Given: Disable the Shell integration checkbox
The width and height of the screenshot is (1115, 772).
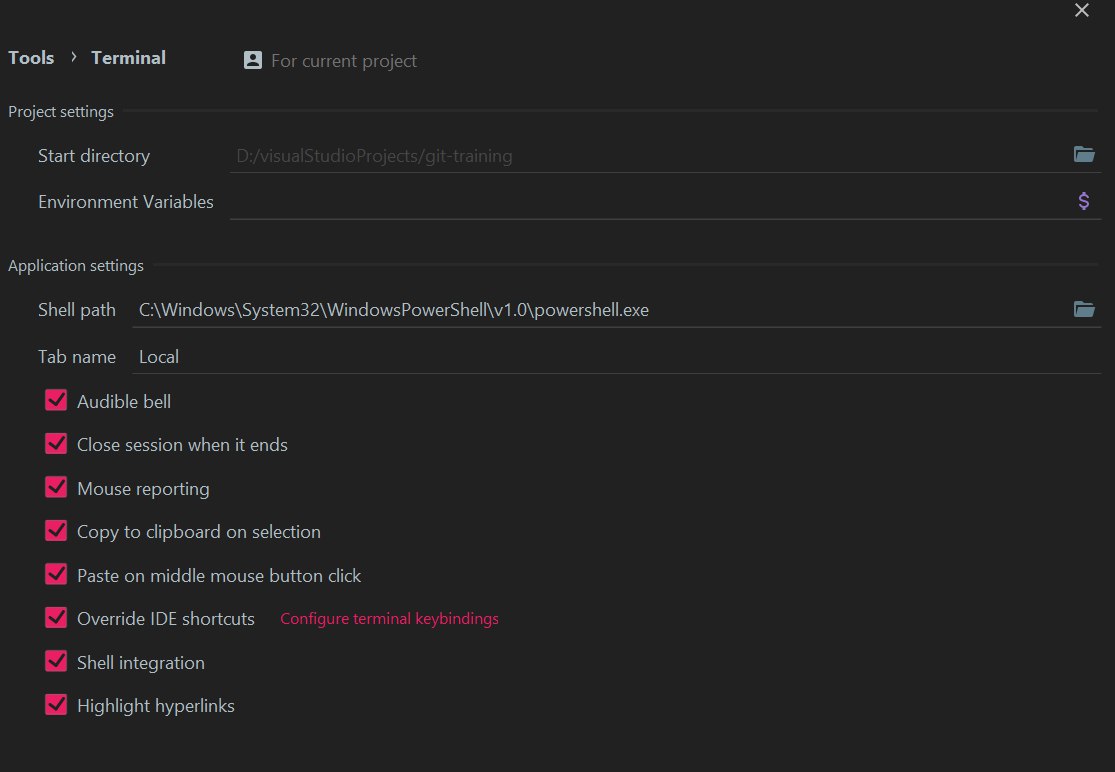Looking at the screenshot, I should (x=56, y=662).
